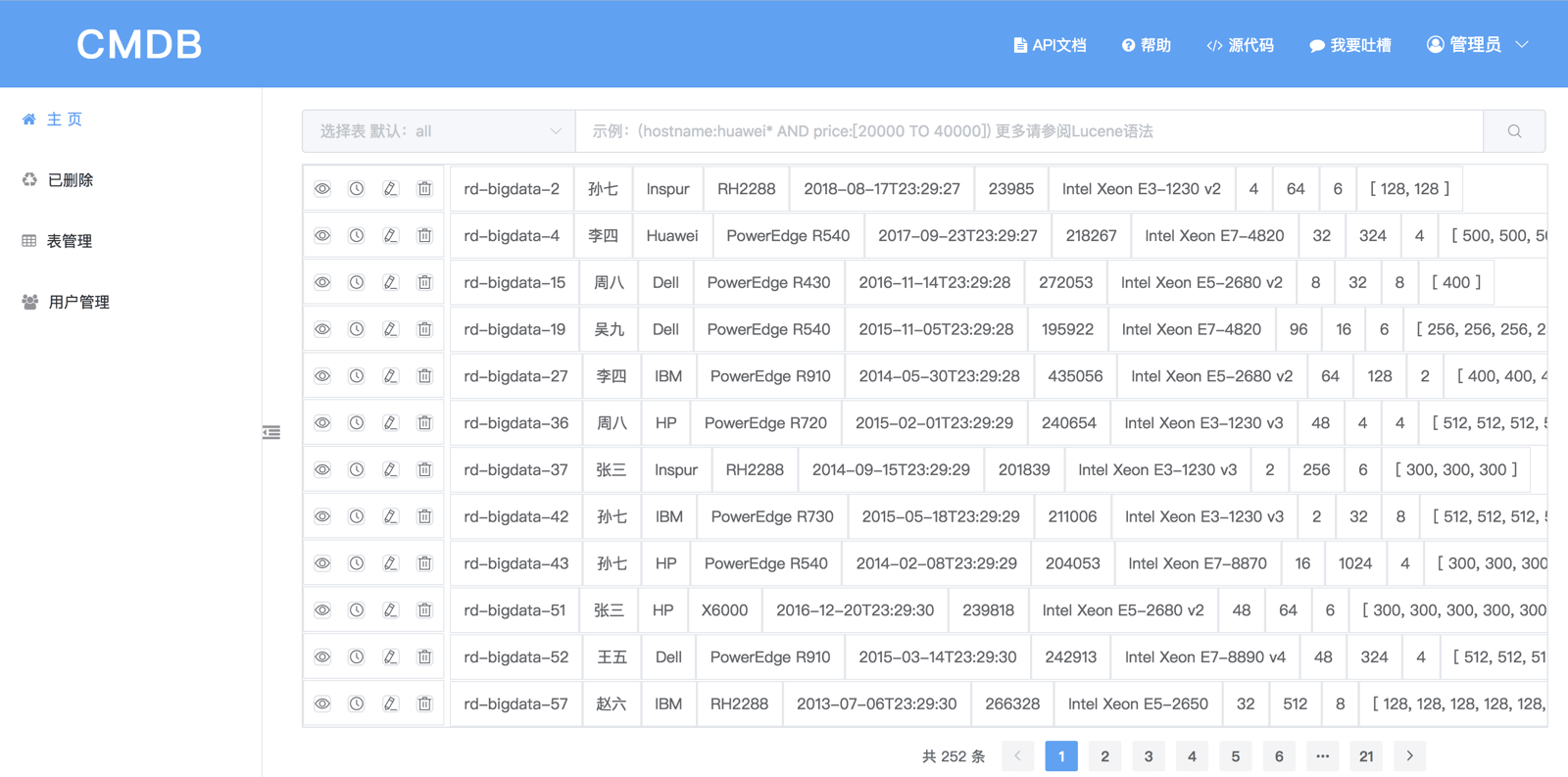
Task: Open edit icon for rd-bigdata-43 row
Action: point(390,563)
